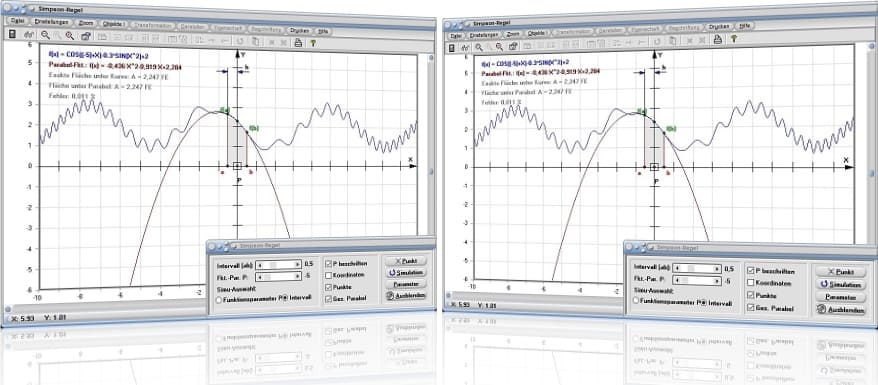The width and height of the screenshot is (878, 385).
Task: Click the Intervall slider track in right panel
Action: 697,268
